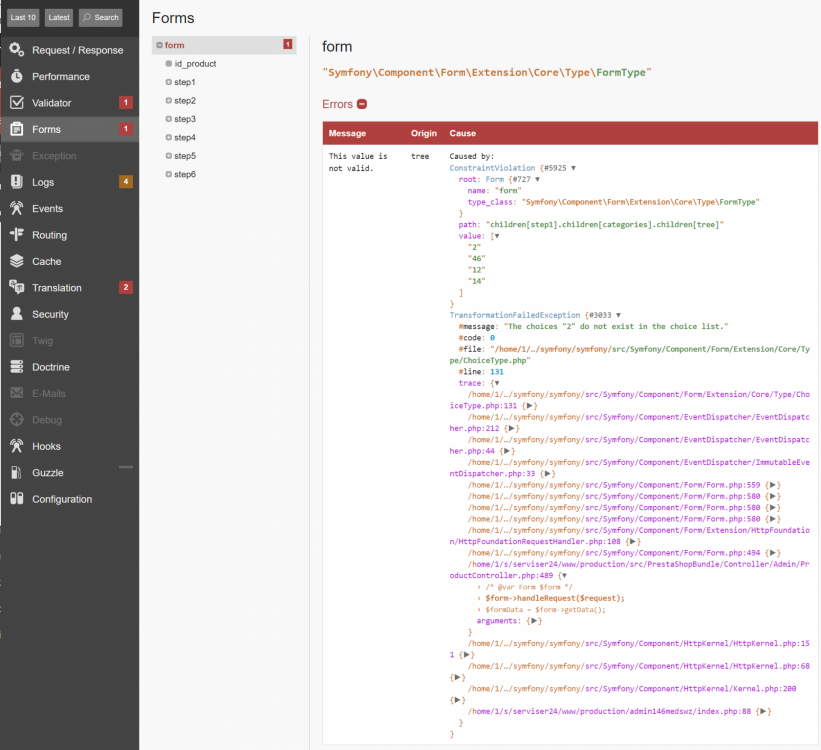
Task: Expand the HttpFoundationRequestHandler.php:108 trace entry
Action: coord(633,542)
